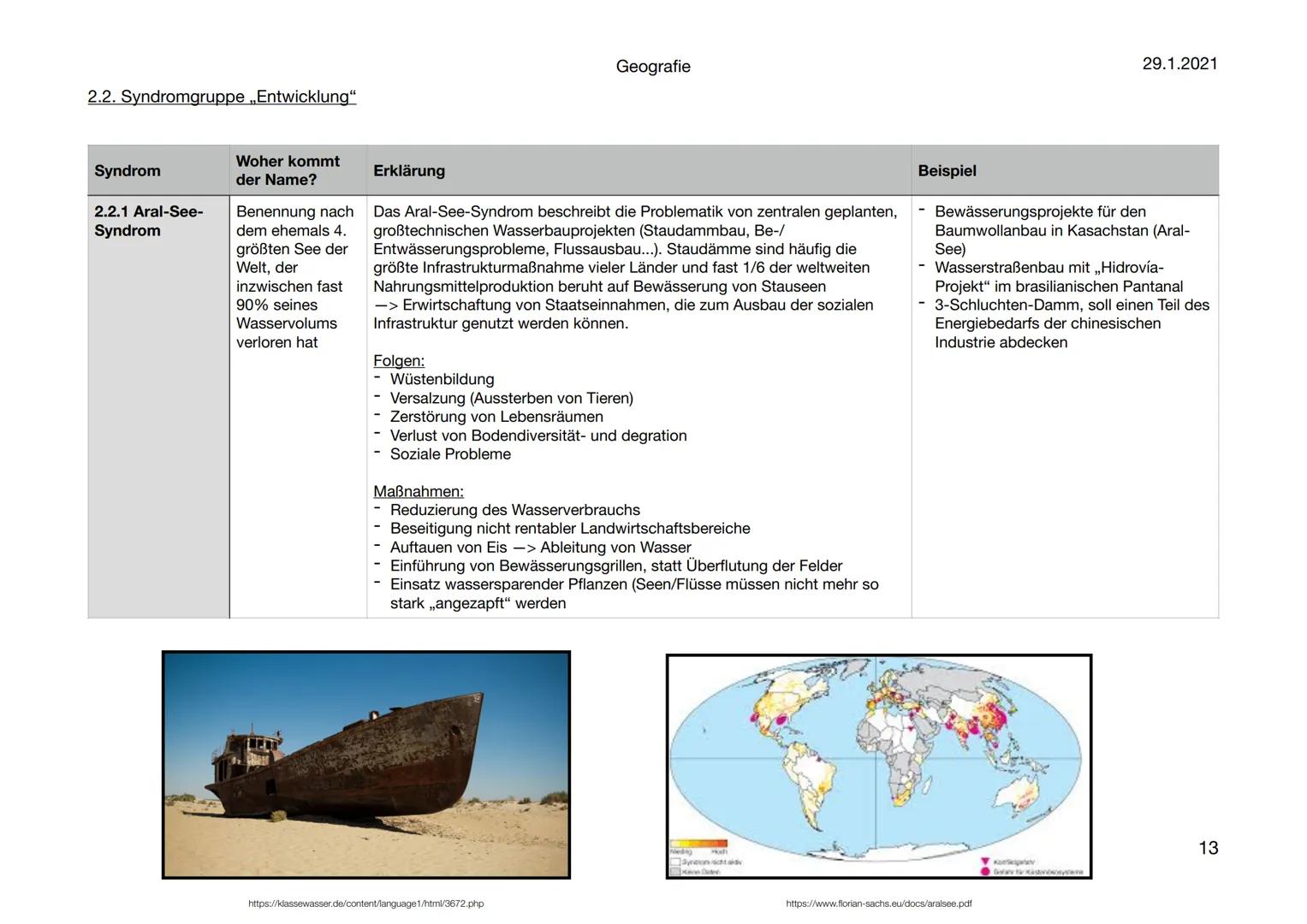
Task: Open the florian-sachs.eu aralsee.pdf link
Action: click(879, 903)
